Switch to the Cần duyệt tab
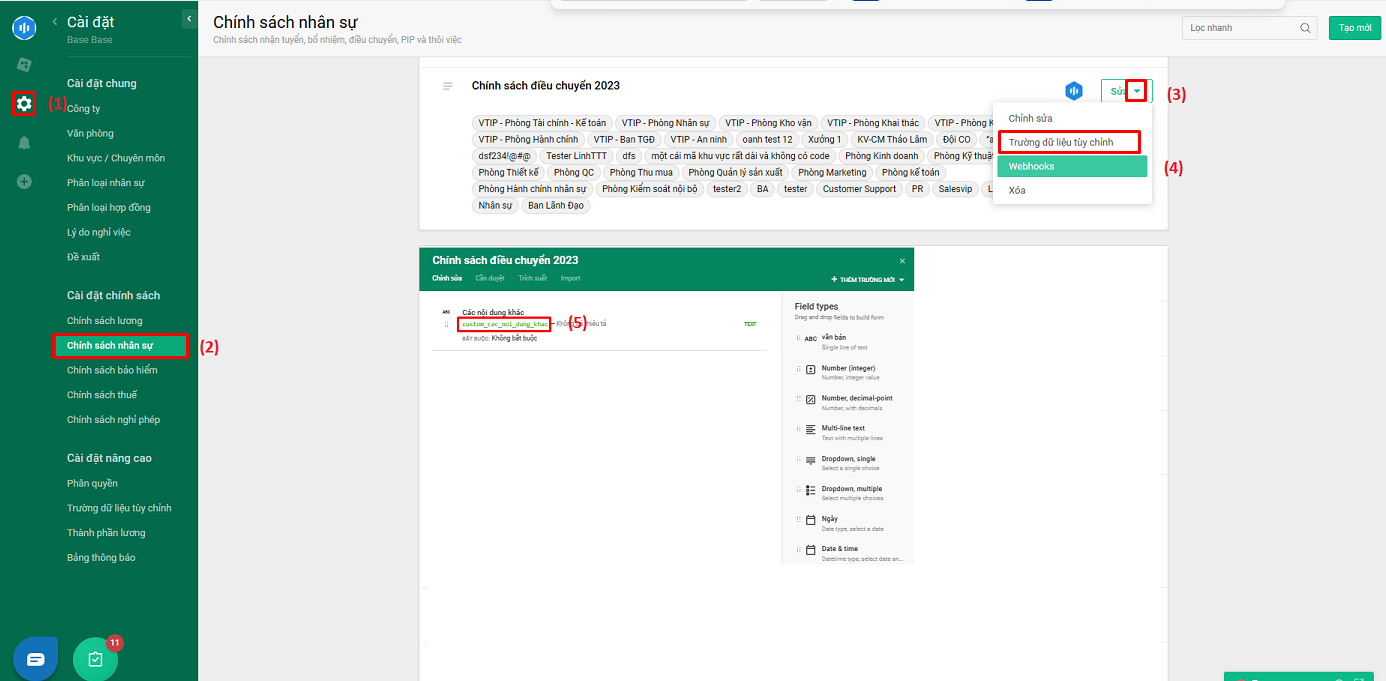The image size is (1386, 681). [490, 278]
